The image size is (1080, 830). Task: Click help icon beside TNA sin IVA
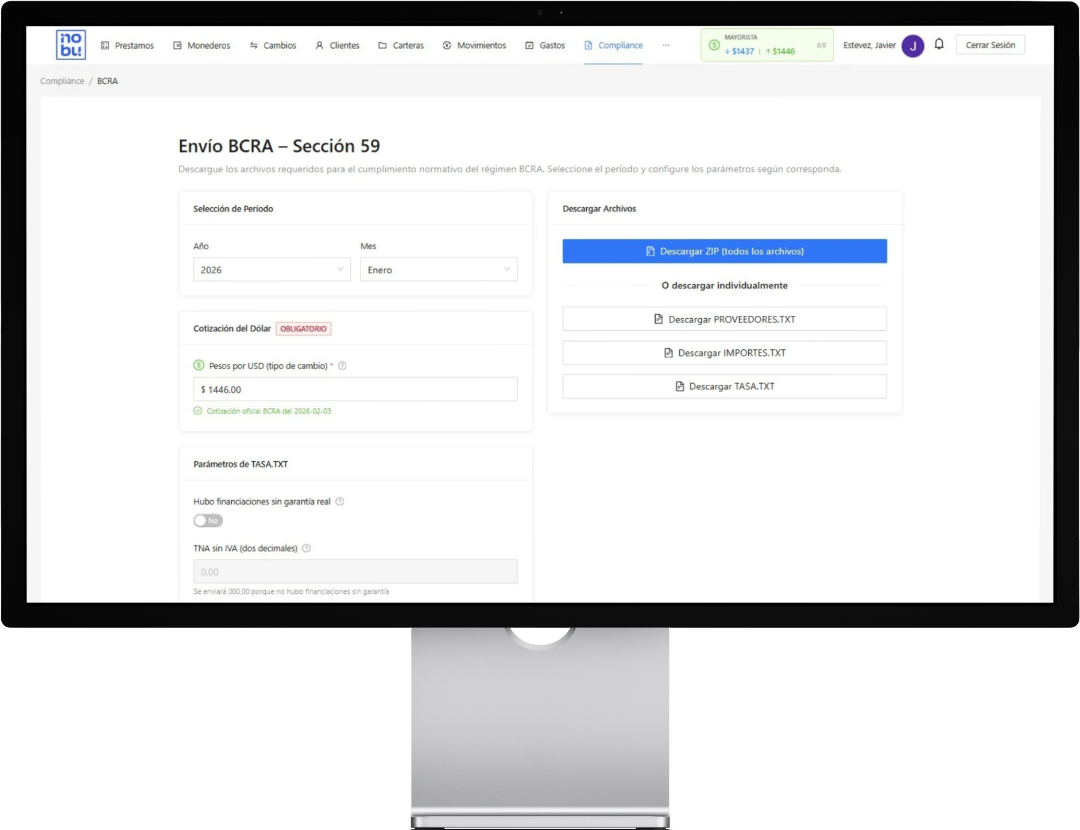[306, 548]
